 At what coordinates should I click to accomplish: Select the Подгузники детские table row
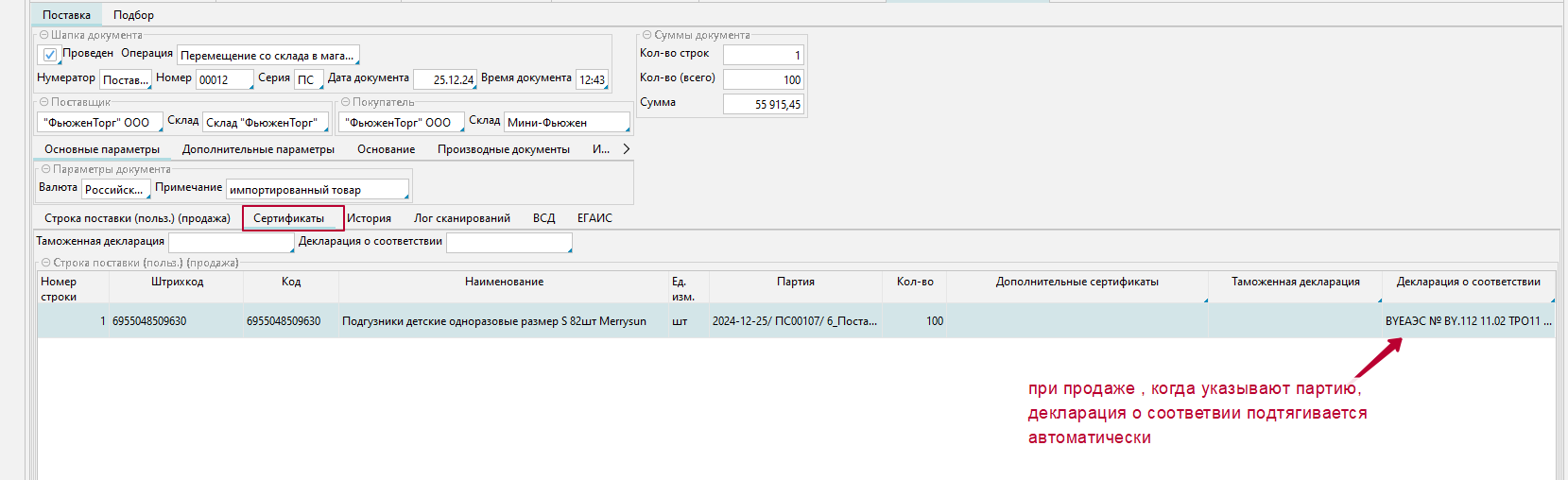click(x=493, y=321)
